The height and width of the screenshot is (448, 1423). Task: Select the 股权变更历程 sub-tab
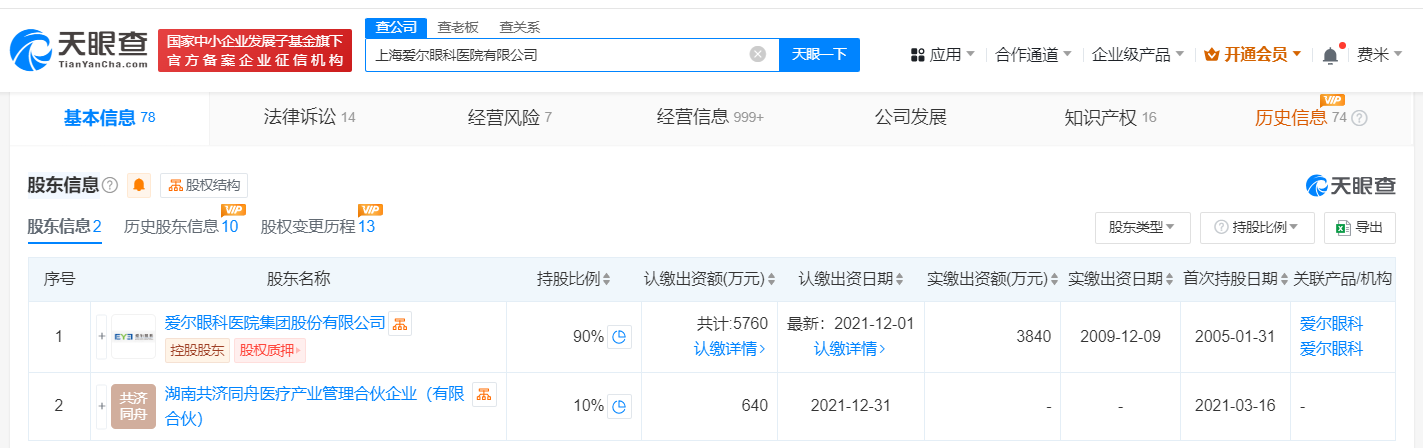click(317, 226)
